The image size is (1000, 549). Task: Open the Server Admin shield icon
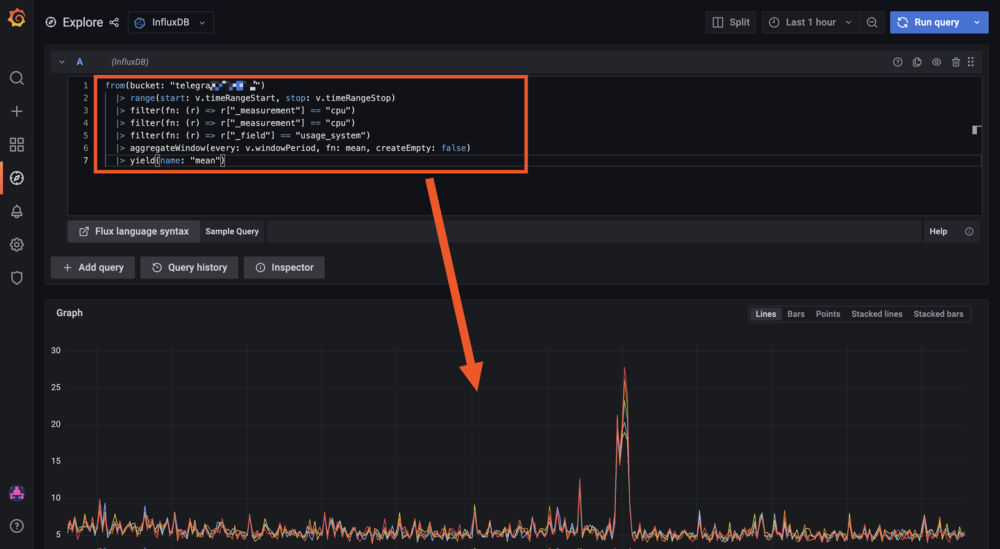tap(16, 278)
